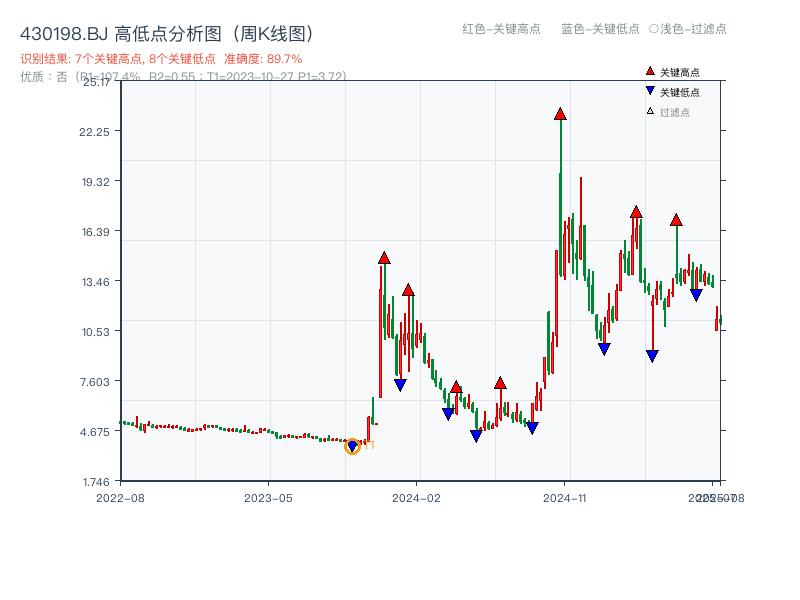Click the rightmost blue low-point marker
The height and width of the screenshot is (600, 800).
697,293
